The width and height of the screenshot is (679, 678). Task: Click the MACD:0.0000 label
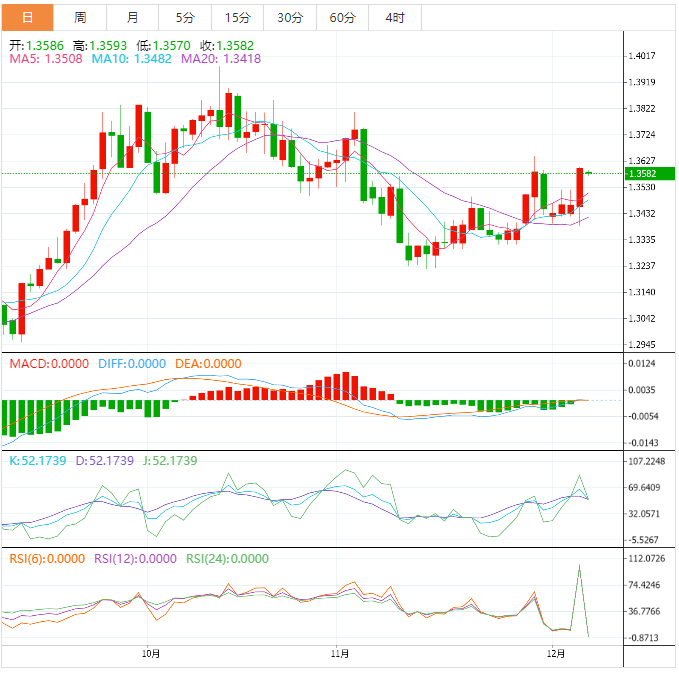pyautogui.click(x=49, y=364)
